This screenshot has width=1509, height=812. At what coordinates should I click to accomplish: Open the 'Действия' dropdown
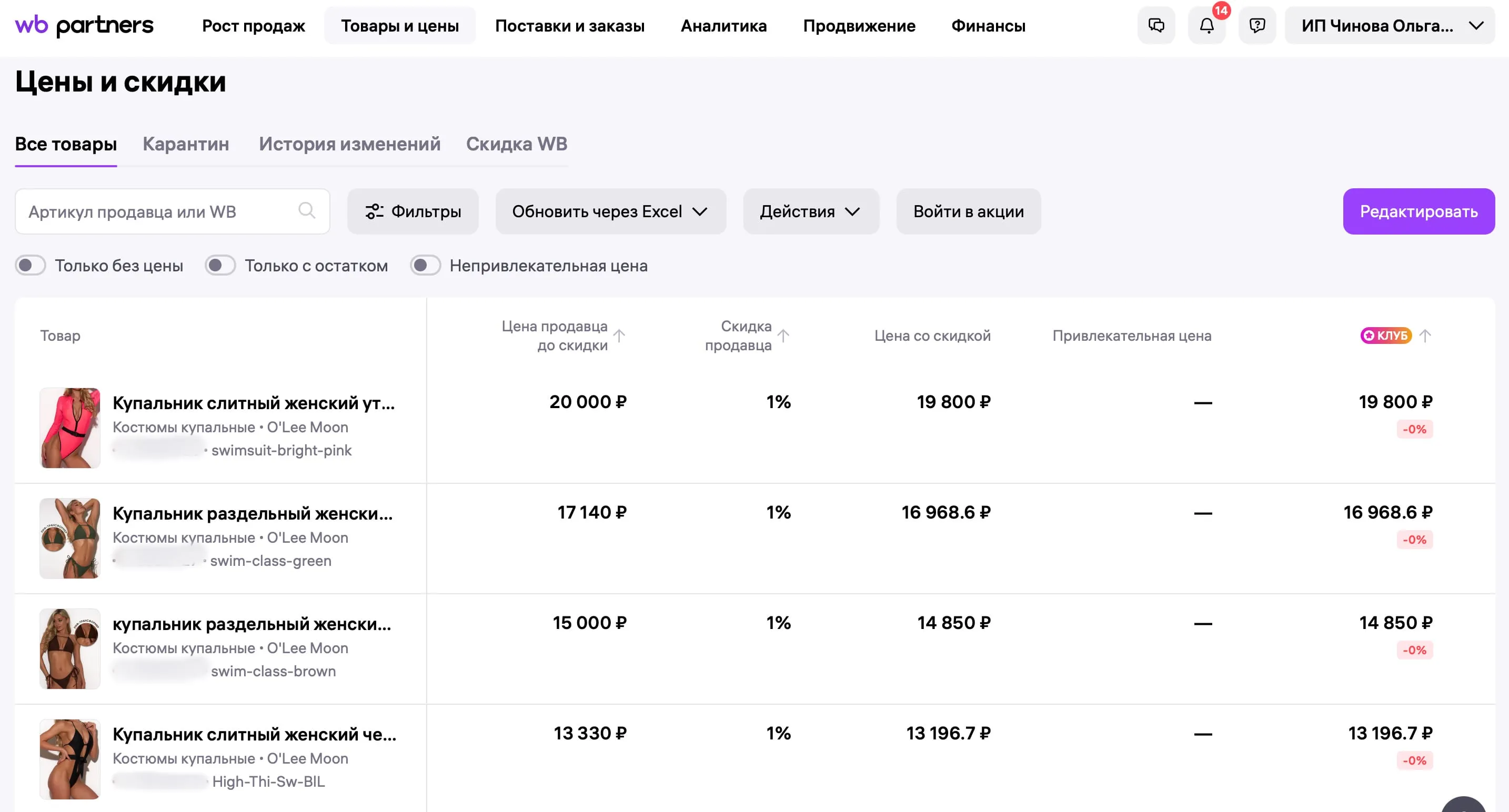coord(810,211)
